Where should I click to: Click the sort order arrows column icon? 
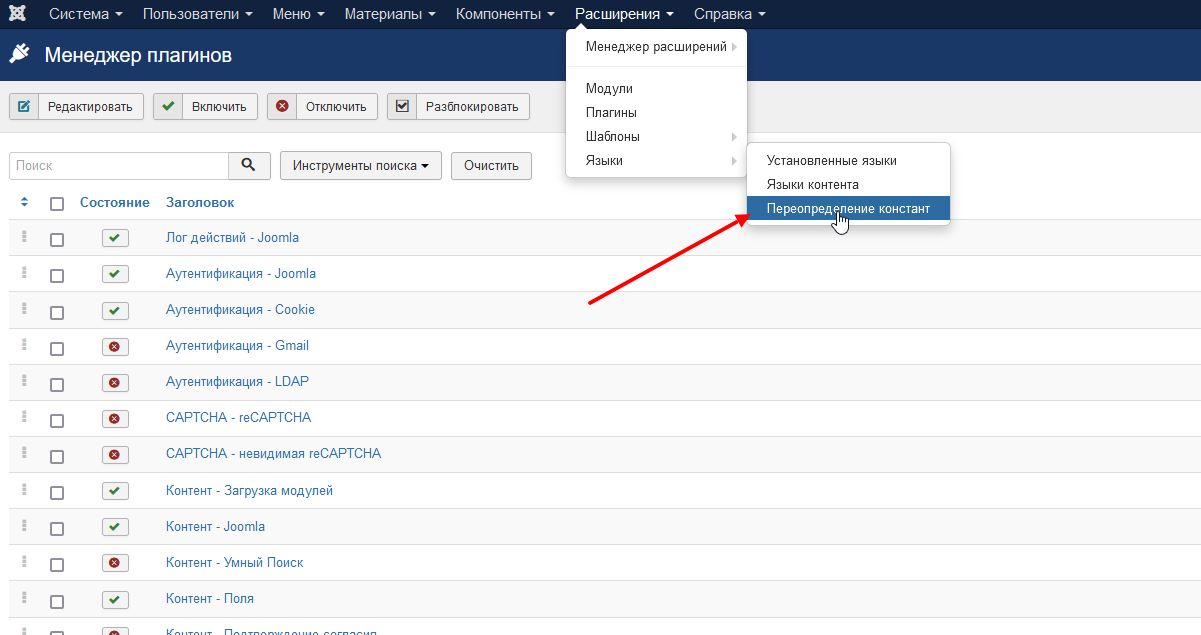[x=24, y=203]
